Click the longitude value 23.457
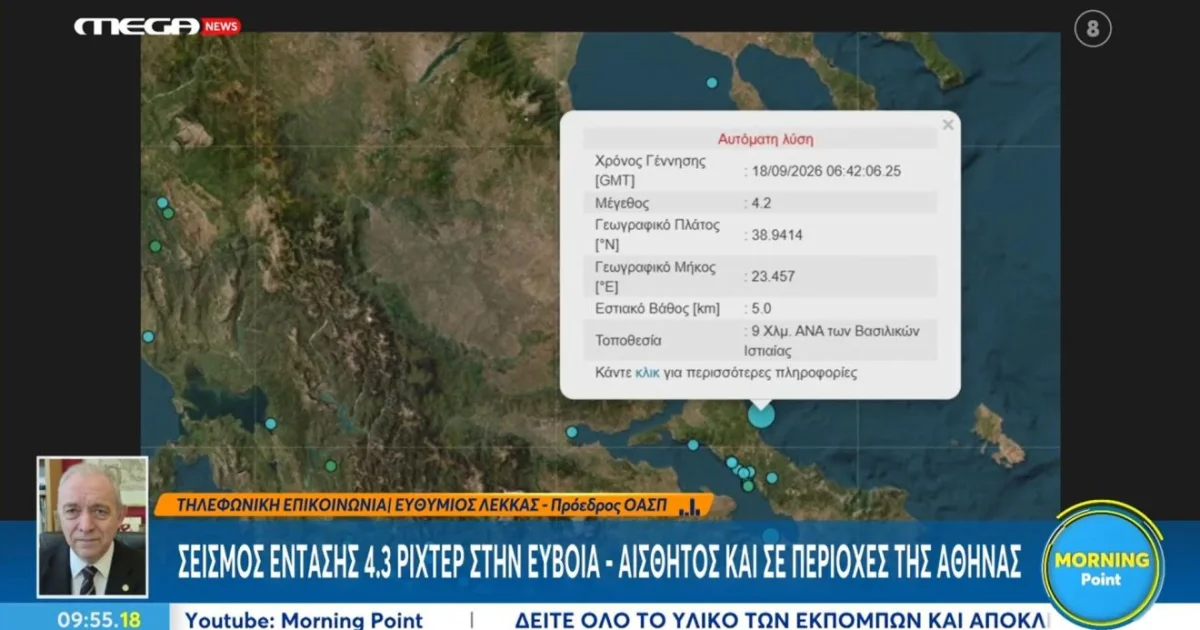Viewport: 1200px width, 630px height. coord(773,276)
